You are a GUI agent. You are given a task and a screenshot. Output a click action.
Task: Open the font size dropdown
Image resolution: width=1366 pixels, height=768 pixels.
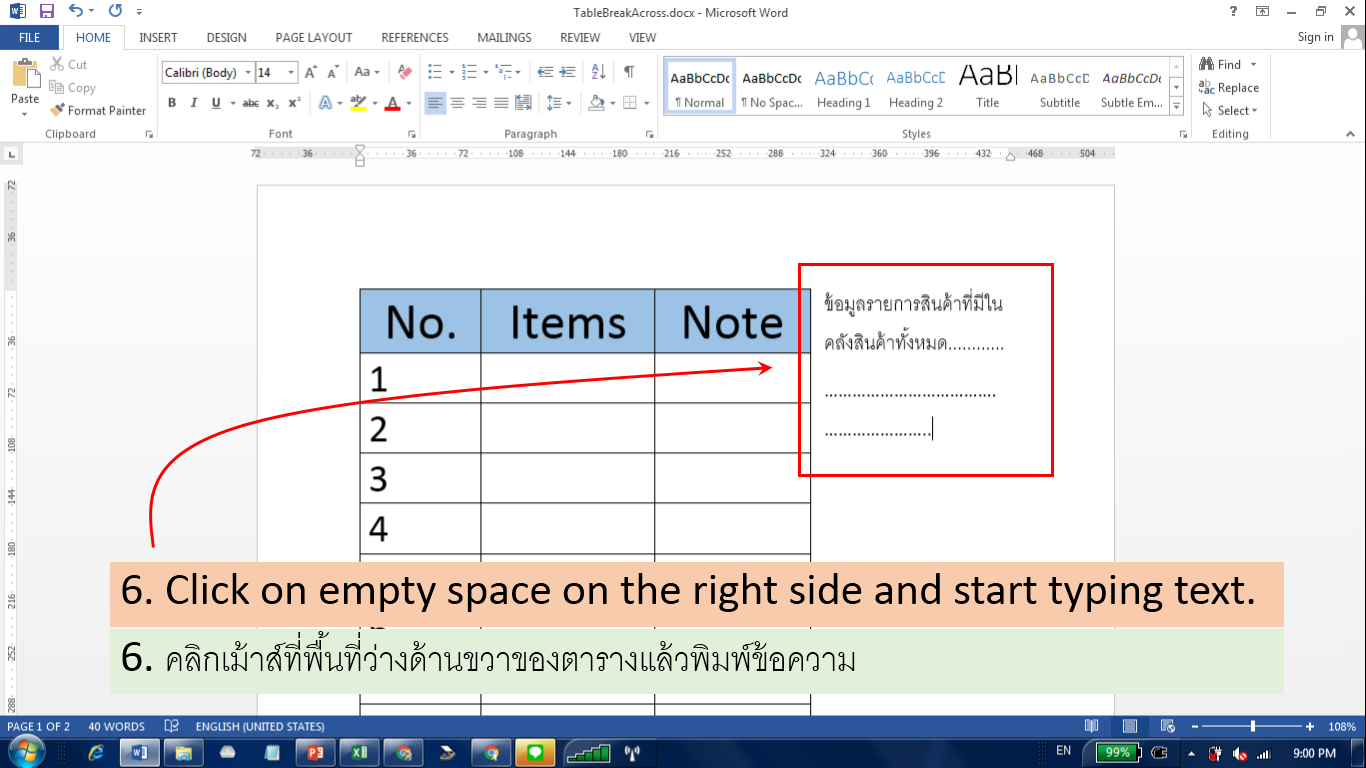[291, 72]
